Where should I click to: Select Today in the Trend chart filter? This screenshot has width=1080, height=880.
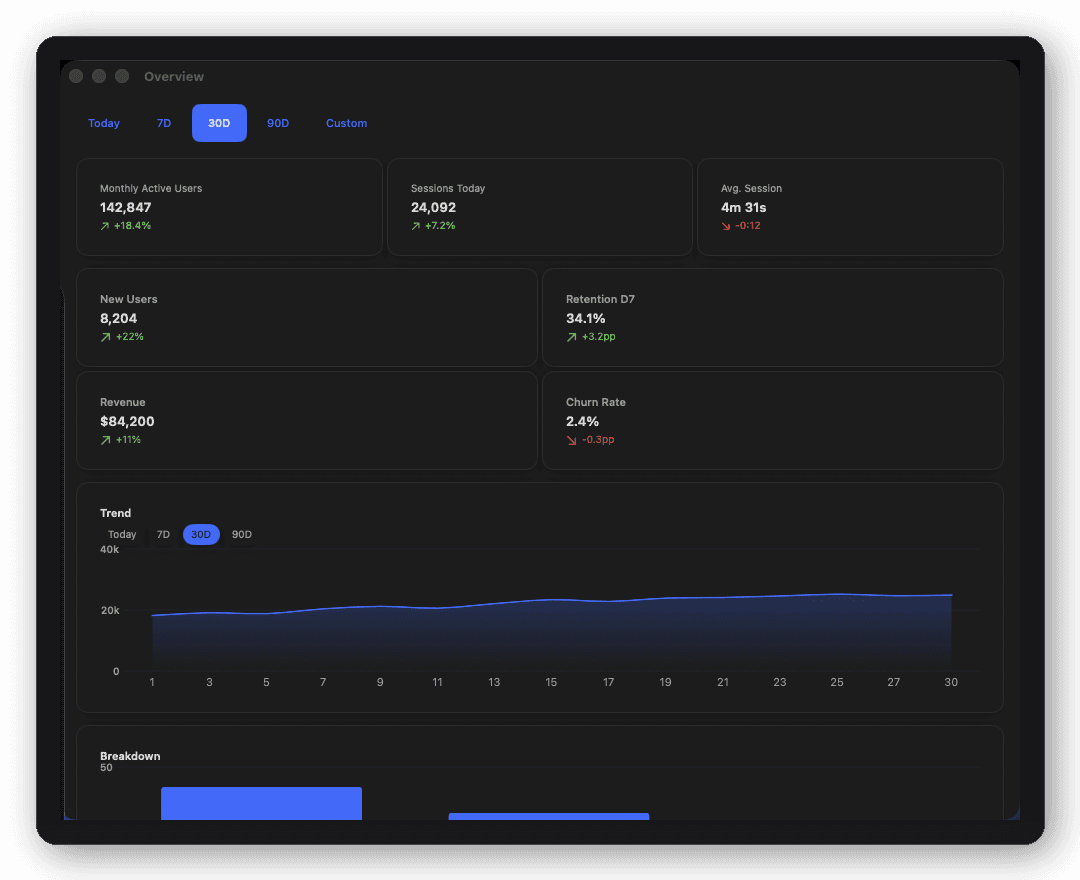(x=122, y=534)
